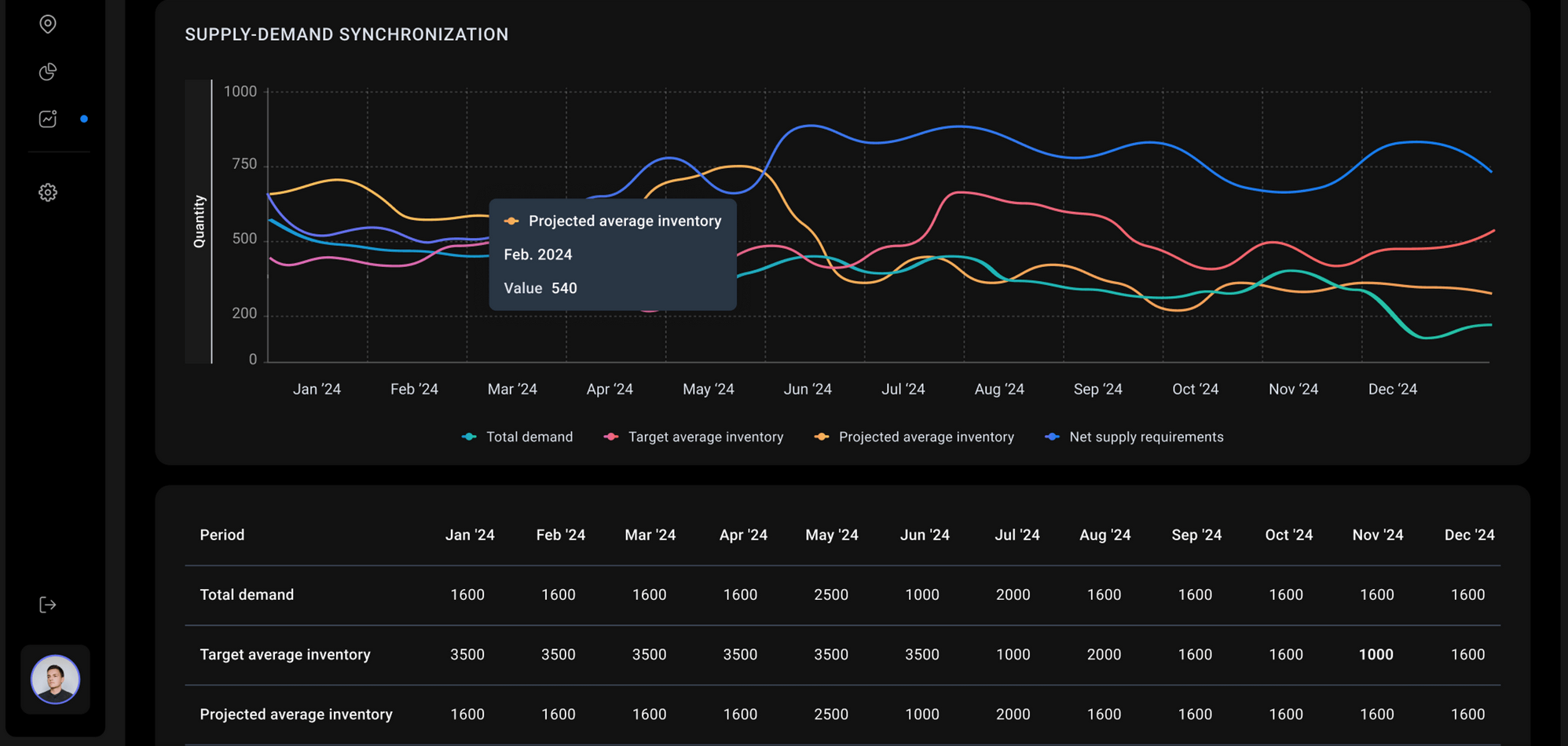Click the Total demand row label
Image resolution: width=1568 pixels, height=746 pixels.
point(247,594)
